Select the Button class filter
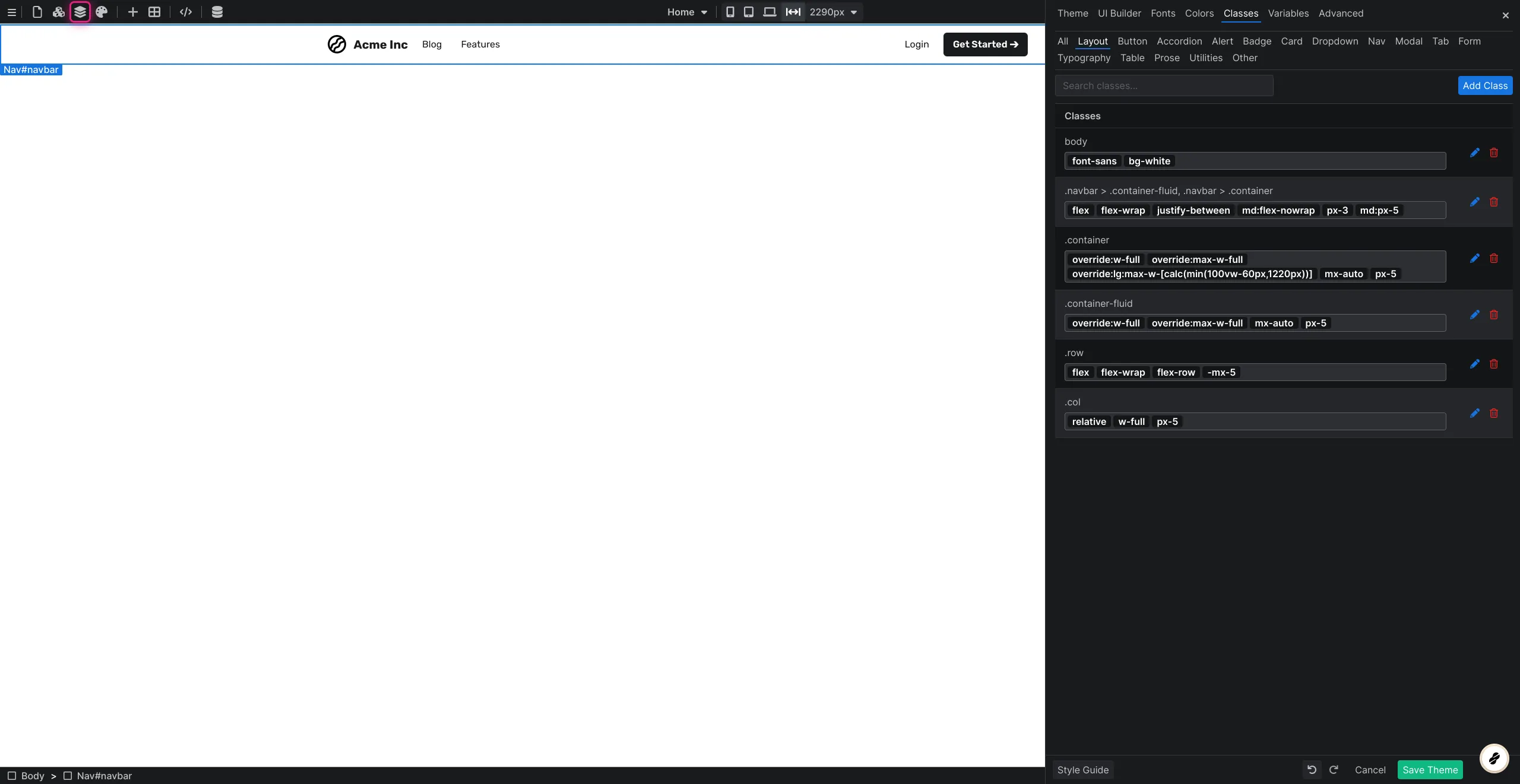Screen dimensions: 1520x784 coord(1132,41)
